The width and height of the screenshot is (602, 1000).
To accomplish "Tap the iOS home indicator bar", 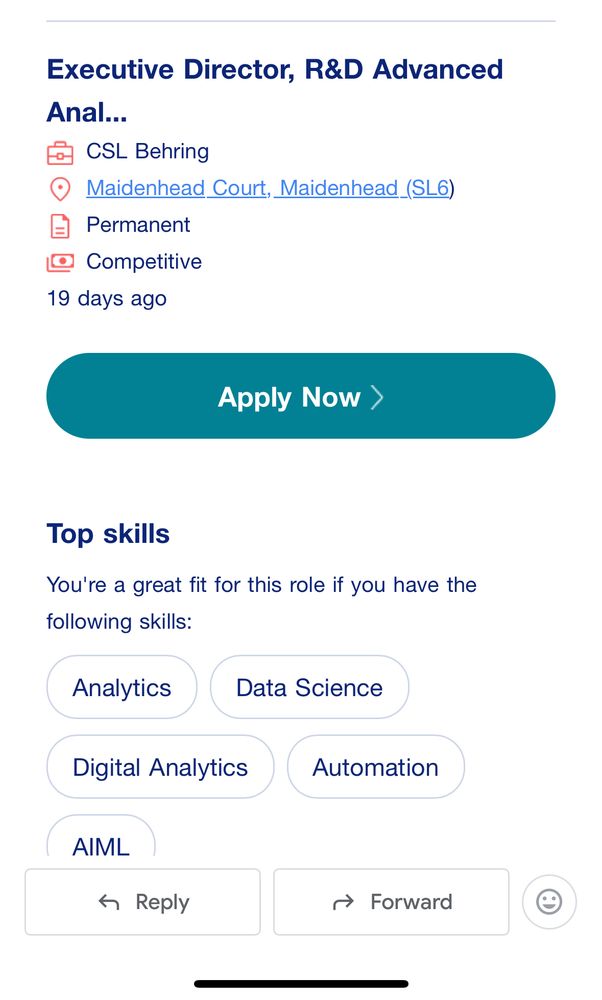I will (301, 984).
